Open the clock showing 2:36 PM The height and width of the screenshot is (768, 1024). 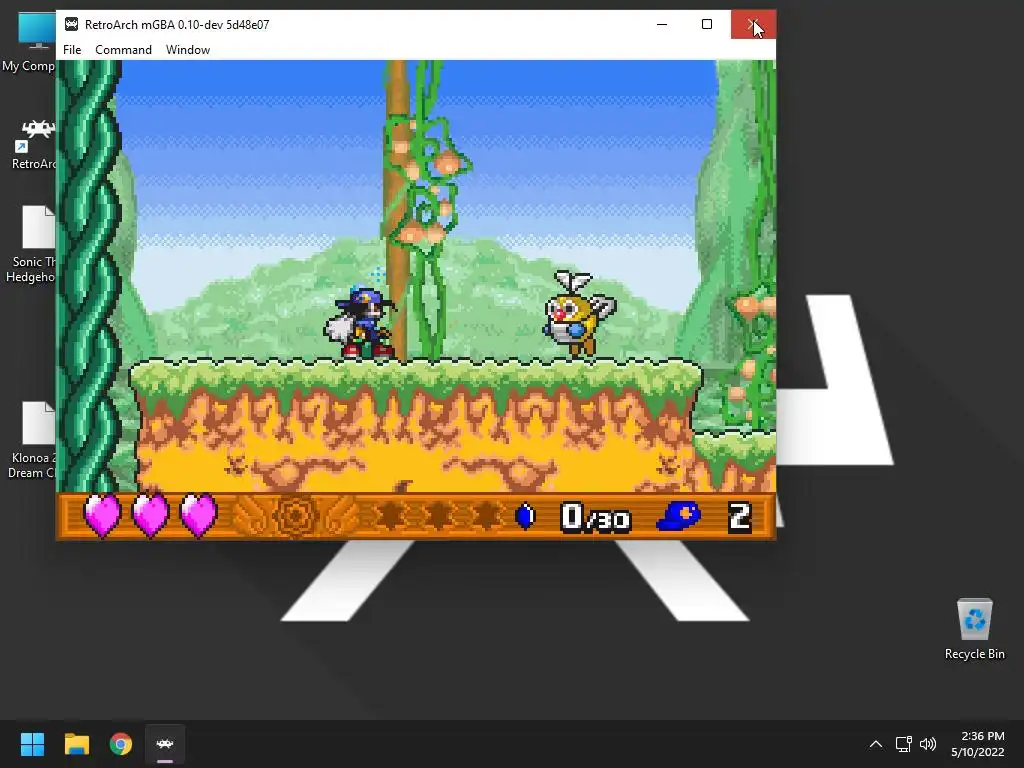click(978, 744)
